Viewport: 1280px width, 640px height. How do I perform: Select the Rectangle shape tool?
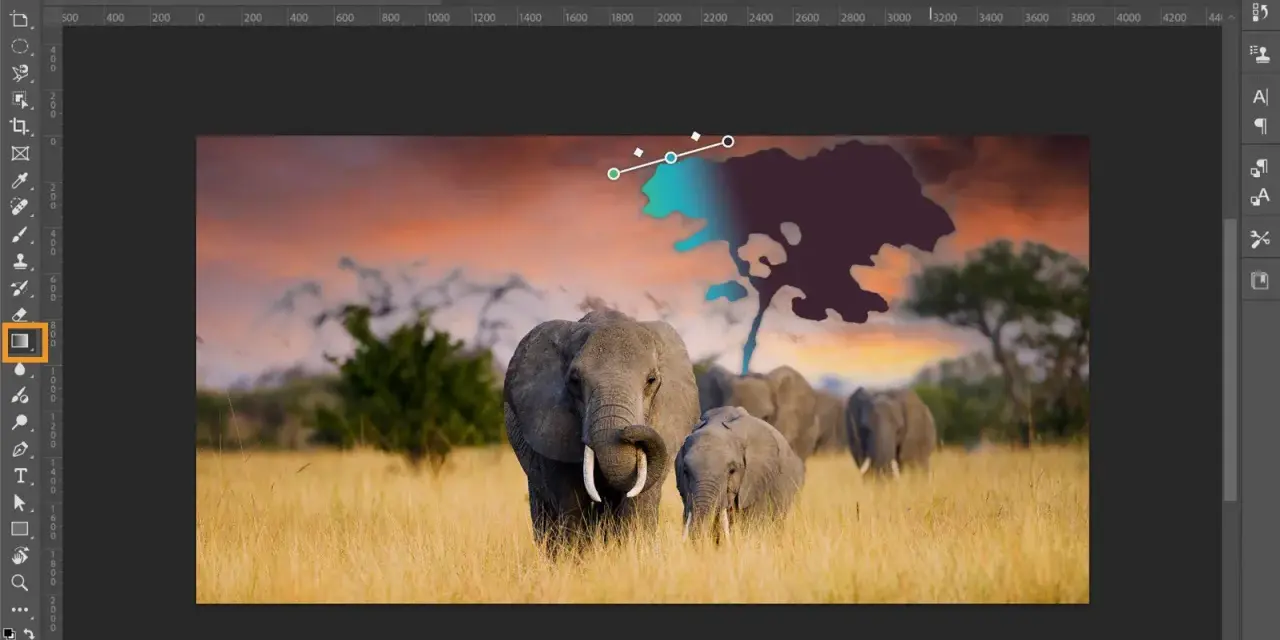pos(19,529)
